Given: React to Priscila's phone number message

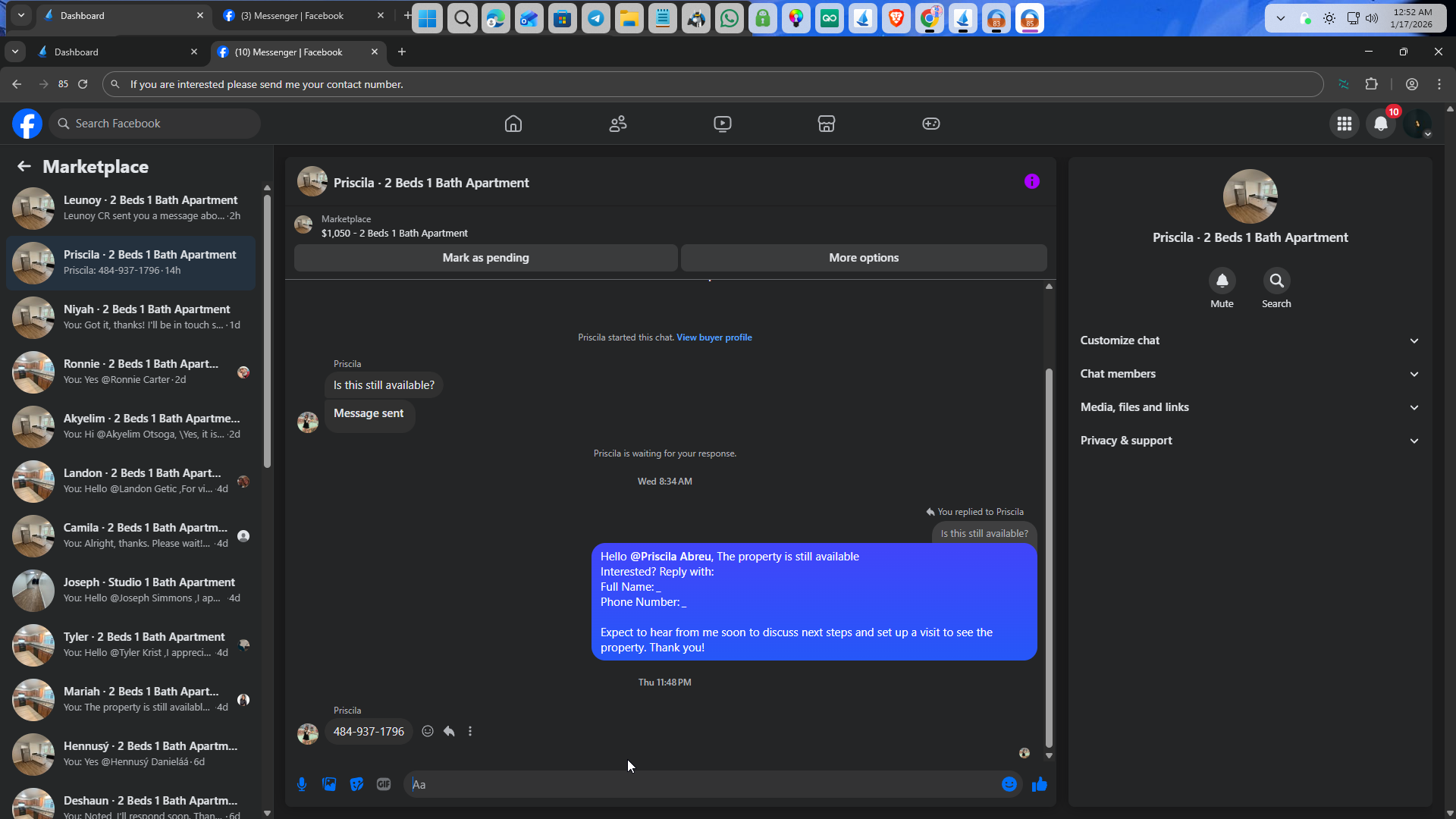Looking at the screenshot, I should pyautogui.click(x=428, y=731).
